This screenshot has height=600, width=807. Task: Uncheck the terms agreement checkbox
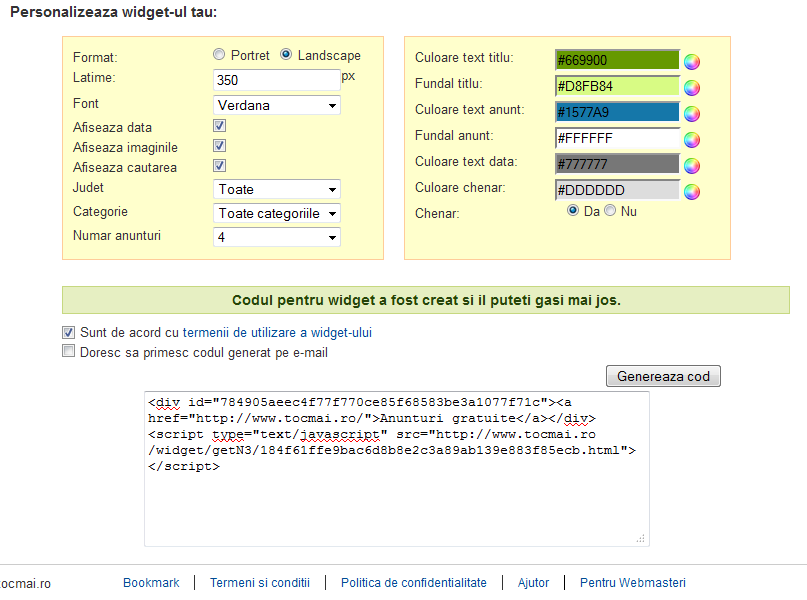[x=68, y=332]
